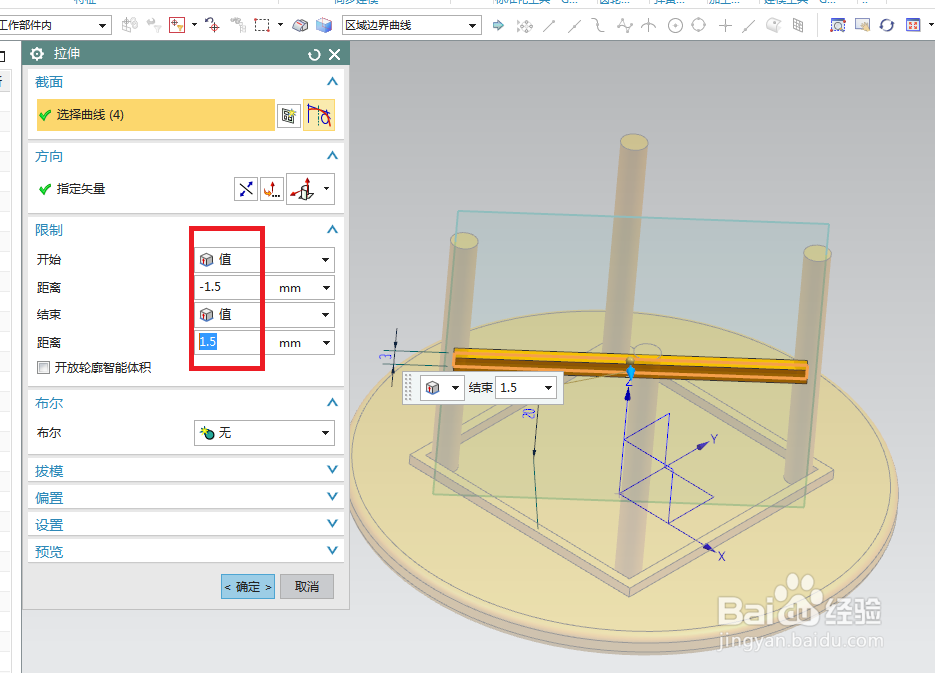Image resolution: width=935 pixels, height=673 pixels.
Task: Click the grayed crossed-arrows snap icon
Action: coord(524,26)
